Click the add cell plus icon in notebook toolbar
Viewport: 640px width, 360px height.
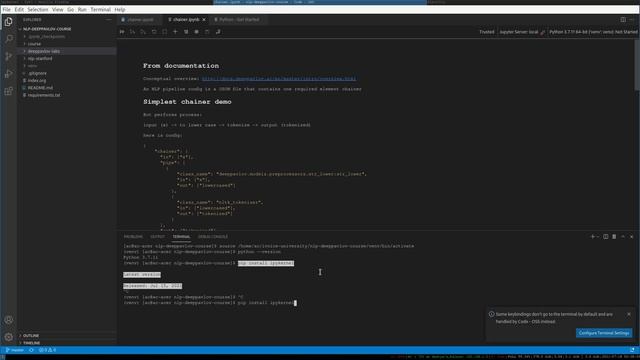coord(175,31)
